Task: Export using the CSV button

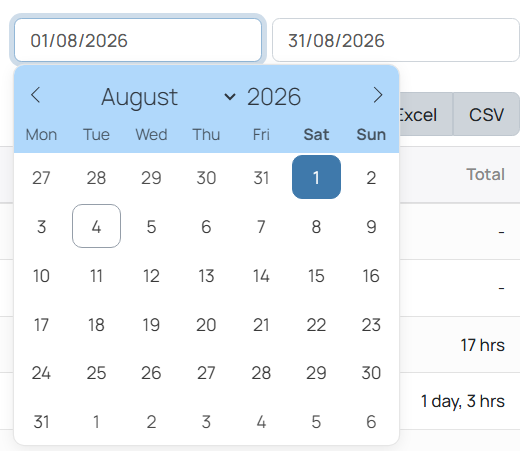Action: point(487,114)
